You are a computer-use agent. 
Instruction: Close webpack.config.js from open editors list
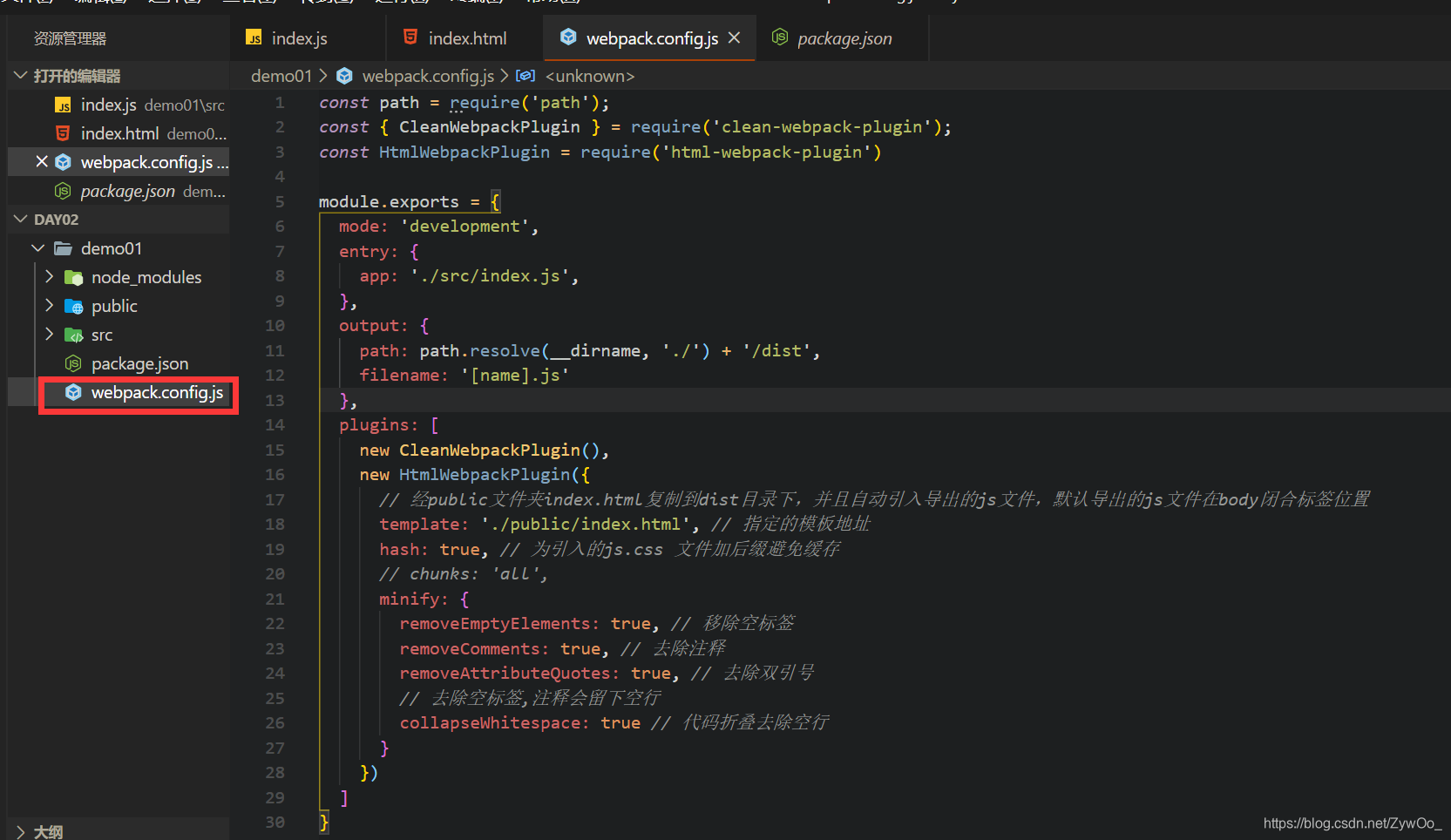pos(42,162)
